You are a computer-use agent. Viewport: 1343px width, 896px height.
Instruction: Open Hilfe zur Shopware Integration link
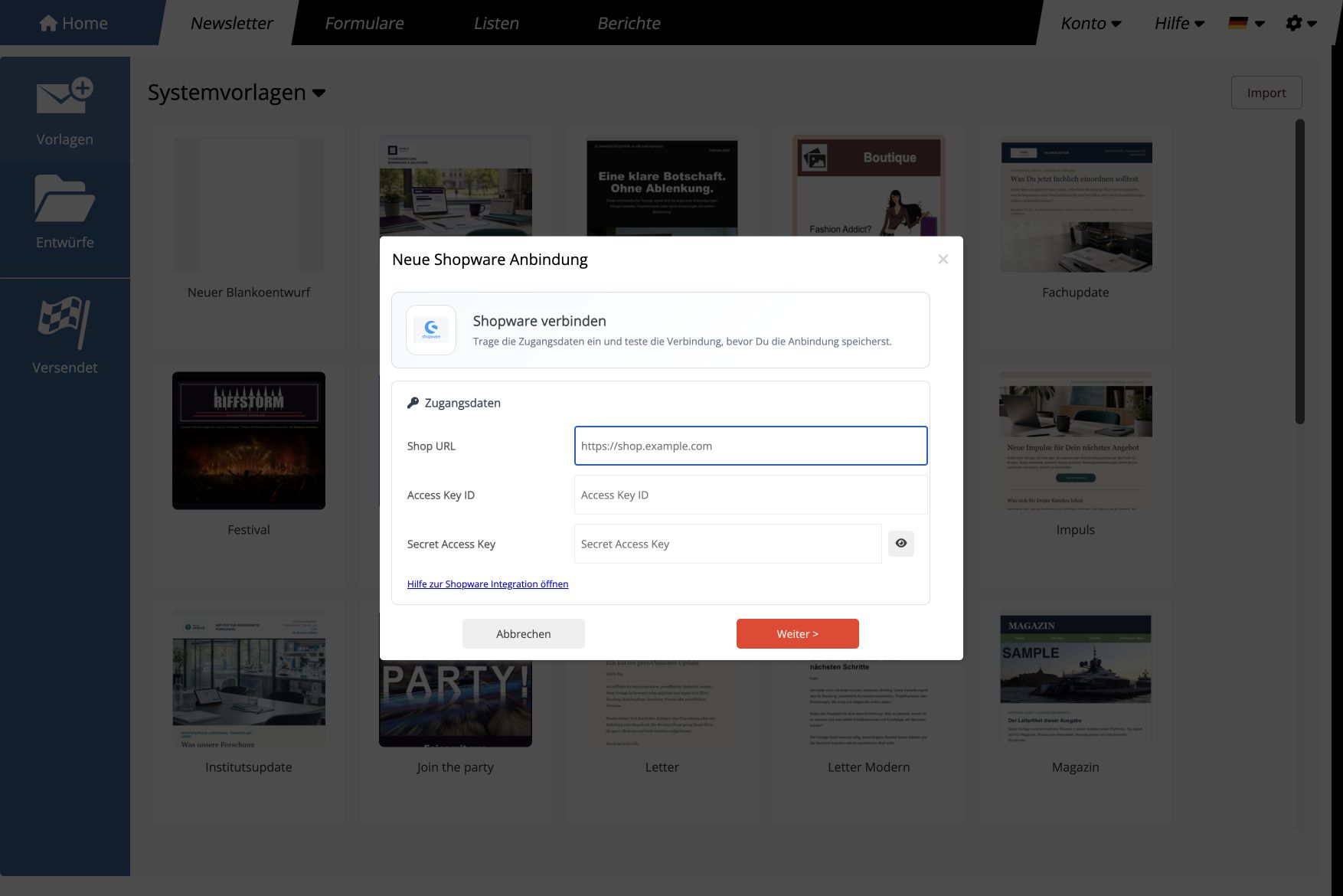point(488,584)
